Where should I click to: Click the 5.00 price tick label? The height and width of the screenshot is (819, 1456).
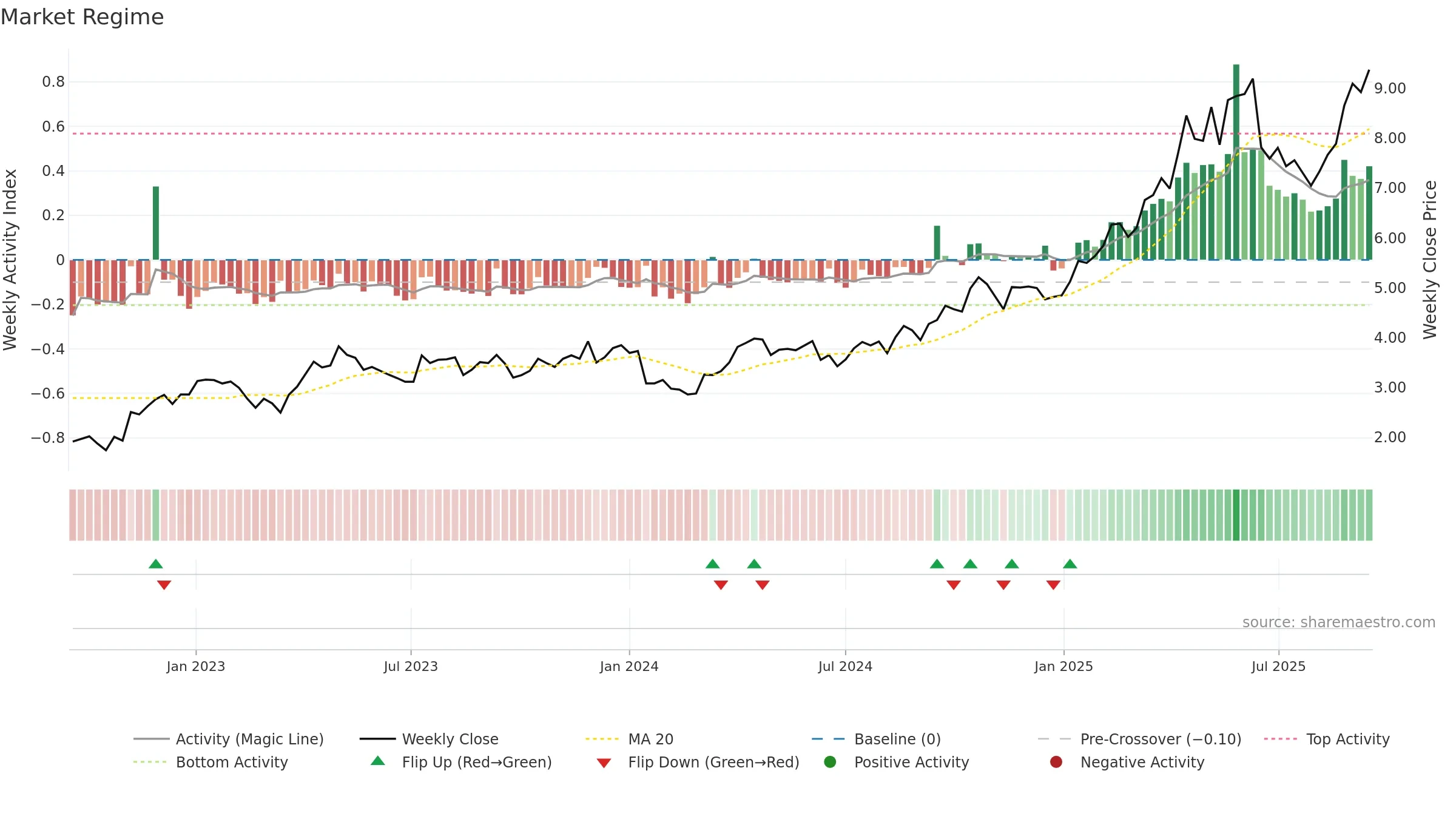(1390, 288)
